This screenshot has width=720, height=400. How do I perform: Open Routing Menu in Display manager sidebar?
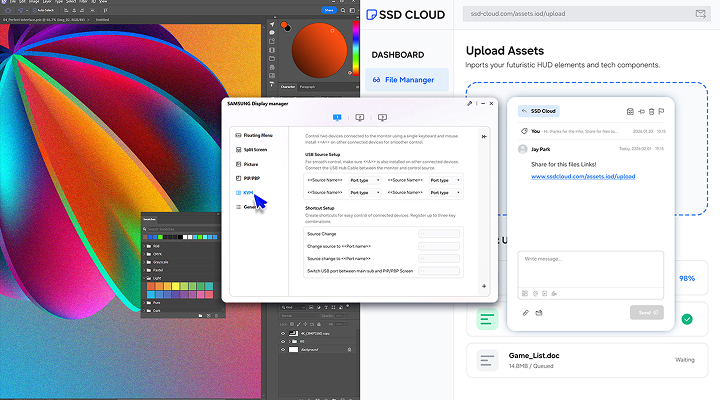[x=254, y=135]
